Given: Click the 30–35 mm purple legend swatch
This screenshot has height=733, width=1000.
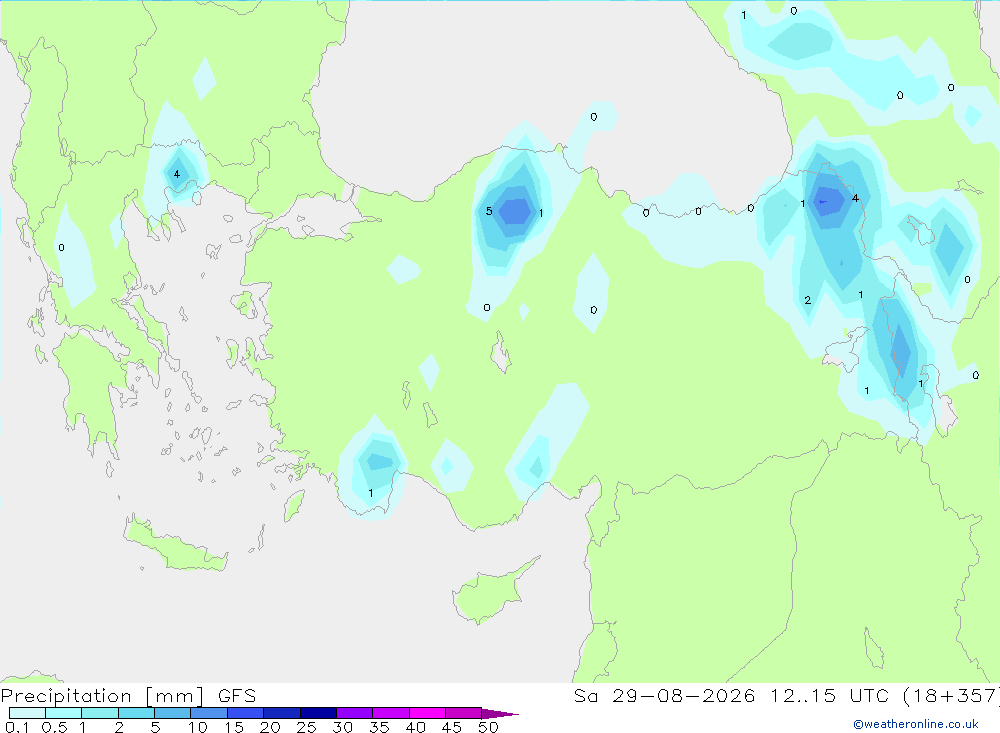Looking at the screenshot, I should (x=354, y=713).
